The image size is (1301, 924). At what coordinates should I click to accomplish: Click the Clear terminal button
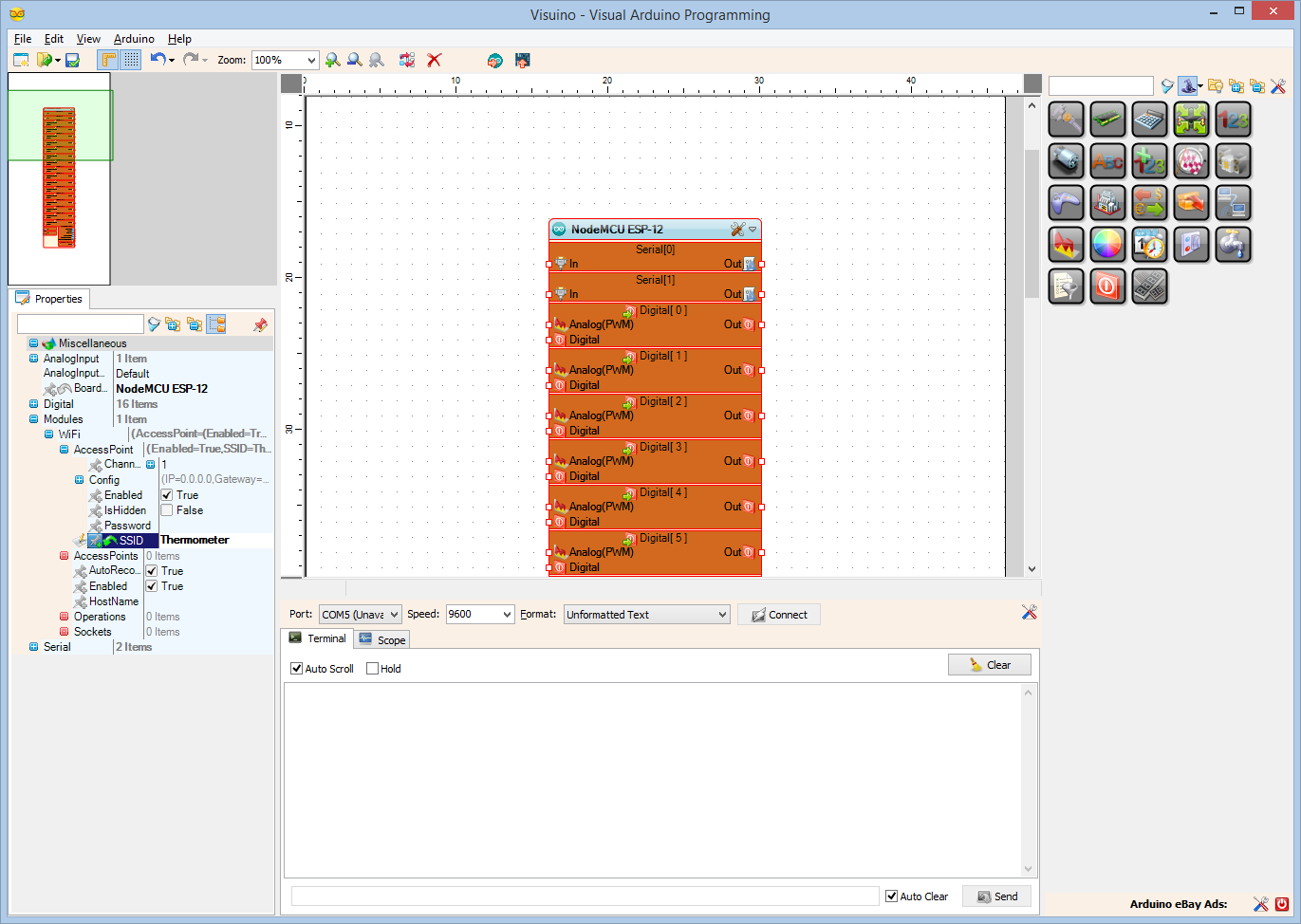[x=990, y=665]
